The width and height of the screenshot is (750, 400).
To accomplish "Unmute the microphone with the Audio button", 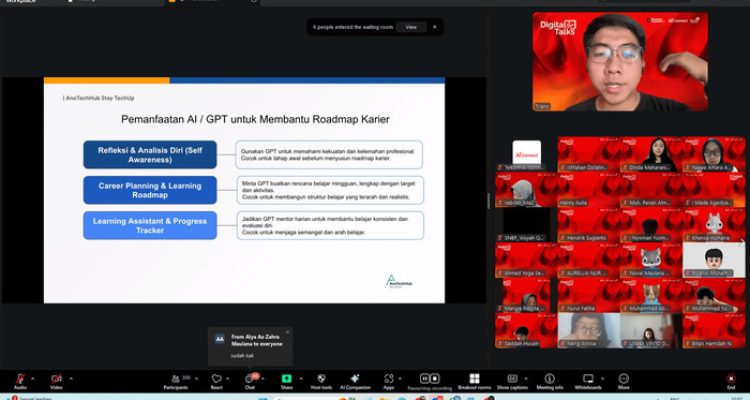I will click(20, 381).
